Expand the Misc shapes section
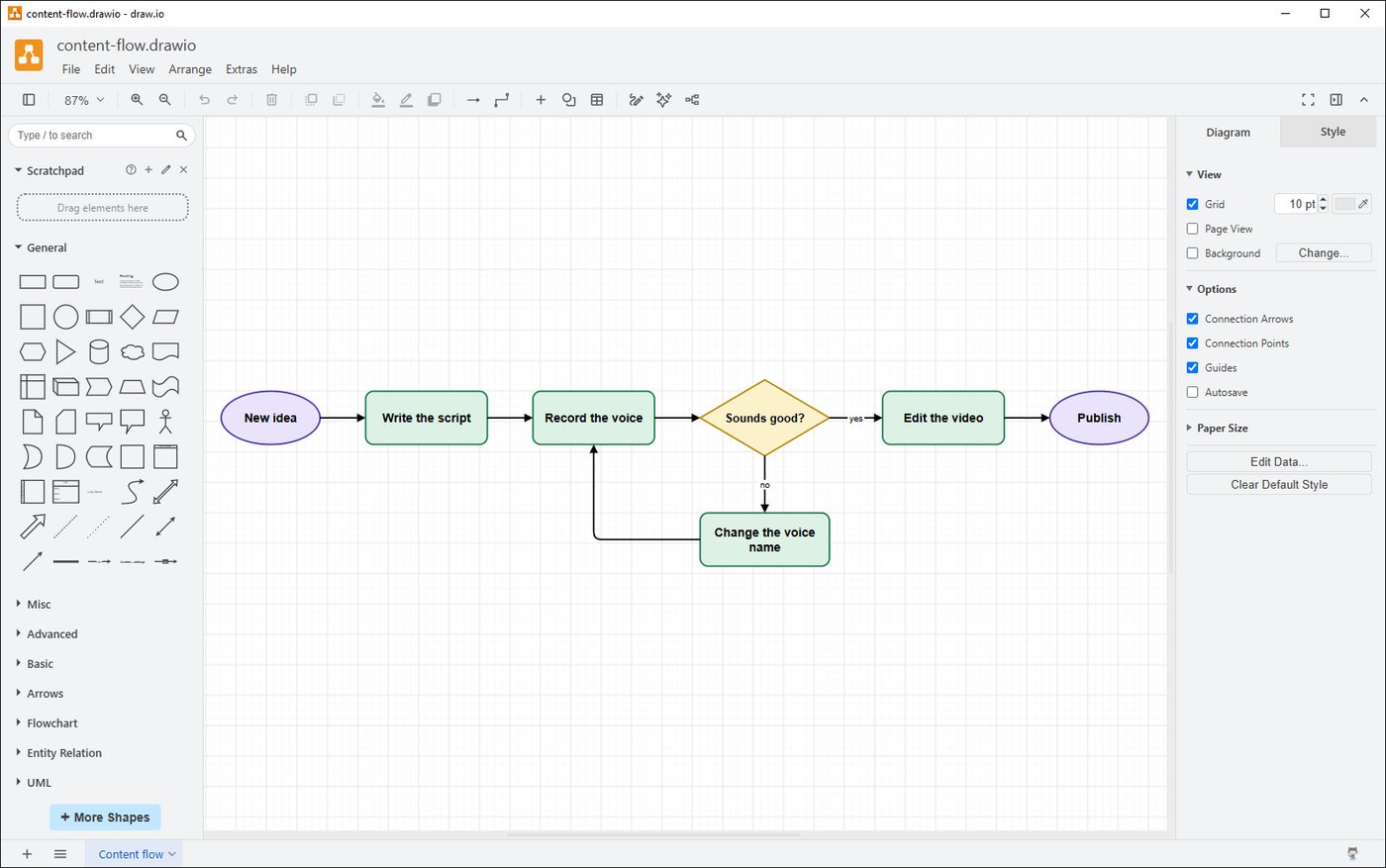Viewport: 1386px width, 868px height. (x=33, y=604)
